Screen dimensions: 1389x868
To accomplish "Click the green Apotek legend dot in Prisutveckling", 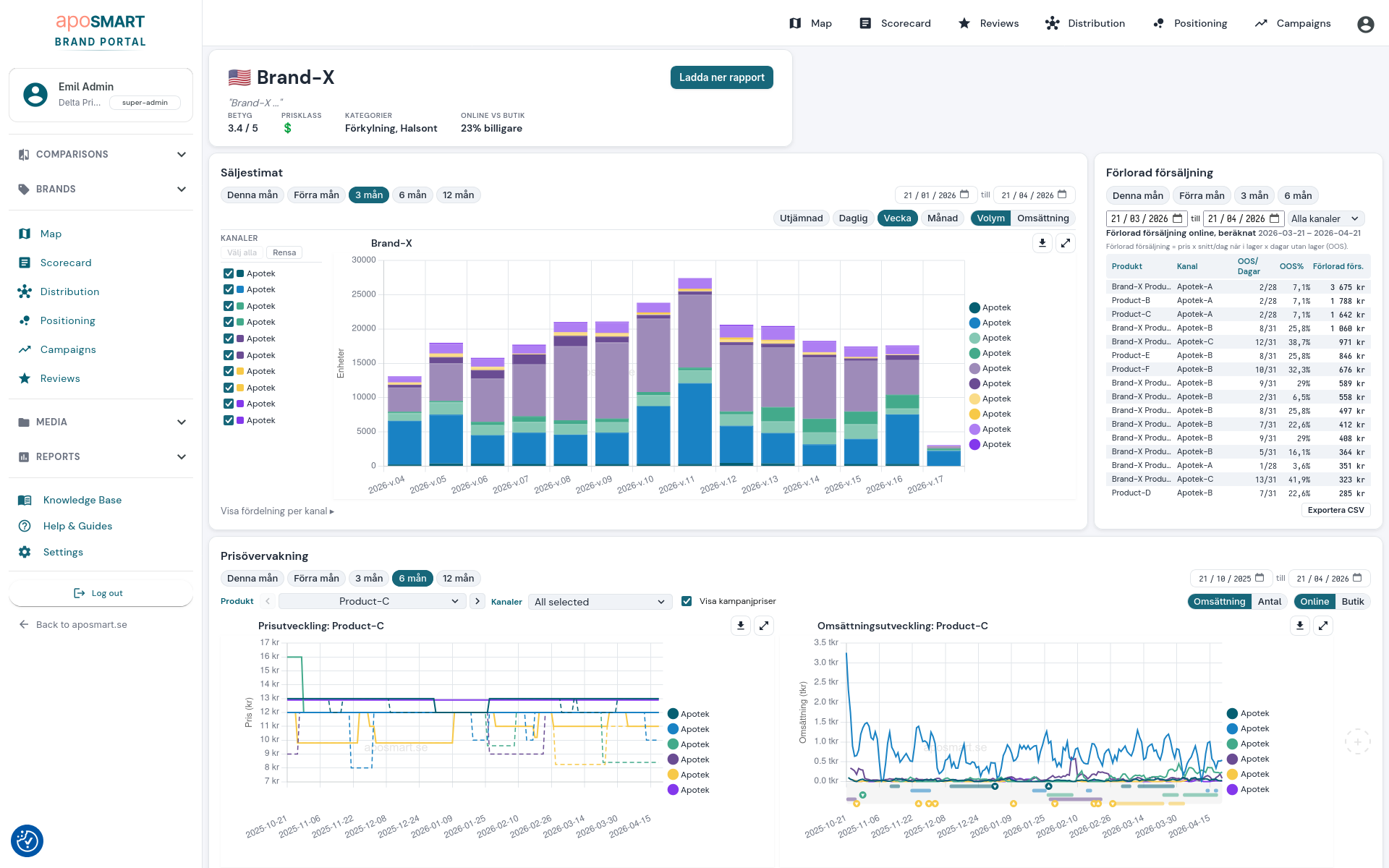I will click(673, 744).
